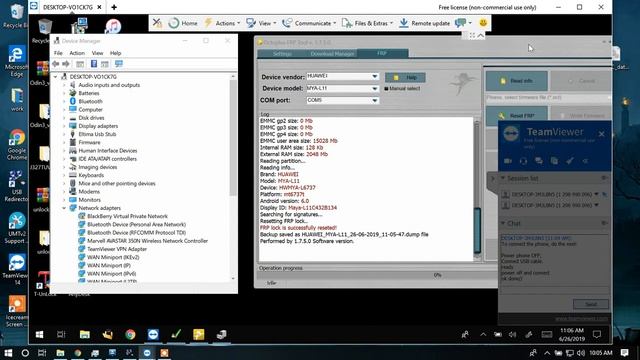This screenshot has width=640, height=360.
Task: Expand the Disk drives node
Action: (x=64, y=118)
